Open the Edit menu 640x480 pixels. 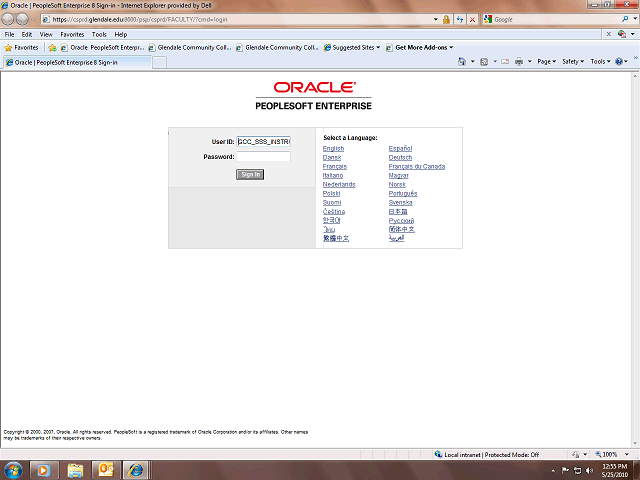pos(27,34)
